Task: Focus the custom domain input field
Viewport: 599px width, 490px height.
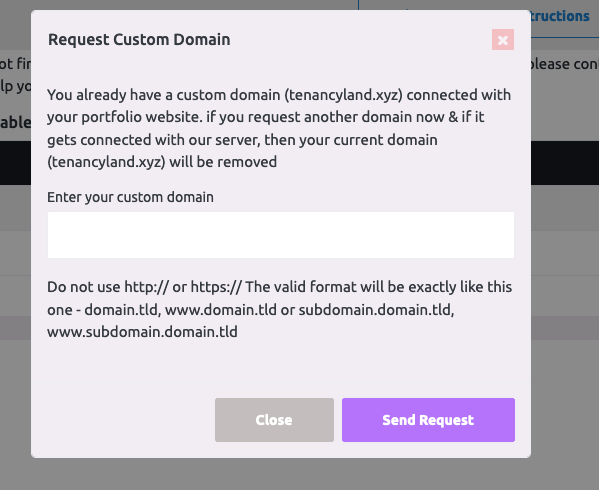Action: pos(281,235)
